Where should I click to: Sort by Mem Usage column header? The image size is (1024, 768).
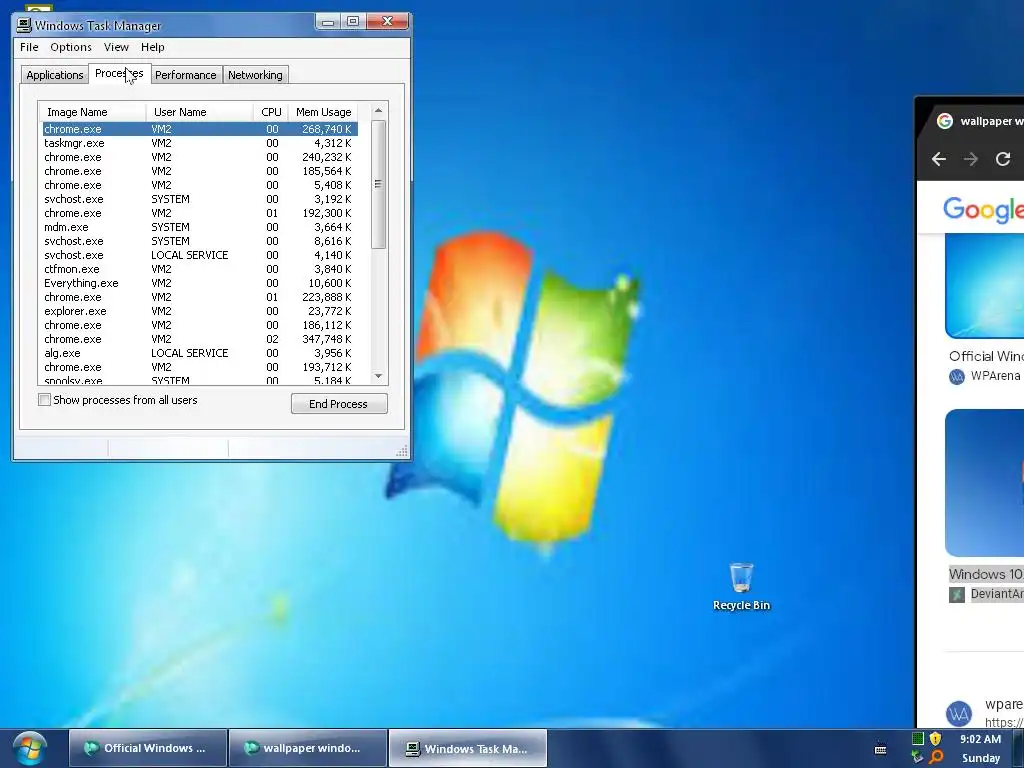tap(323, 112)
